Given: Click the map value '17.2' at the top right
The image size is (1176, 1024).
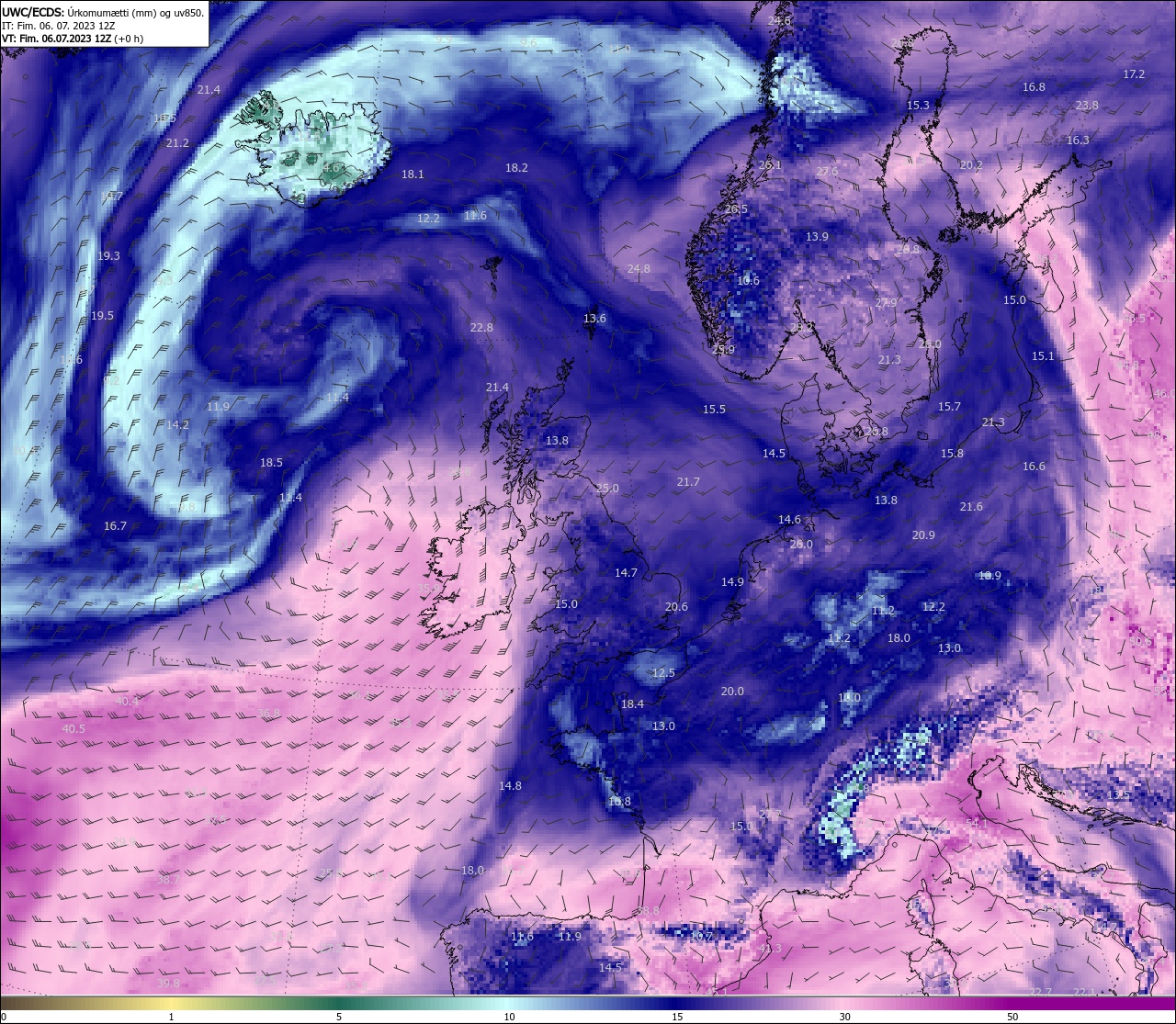Looking at the screenshot, I should 1134,74.
